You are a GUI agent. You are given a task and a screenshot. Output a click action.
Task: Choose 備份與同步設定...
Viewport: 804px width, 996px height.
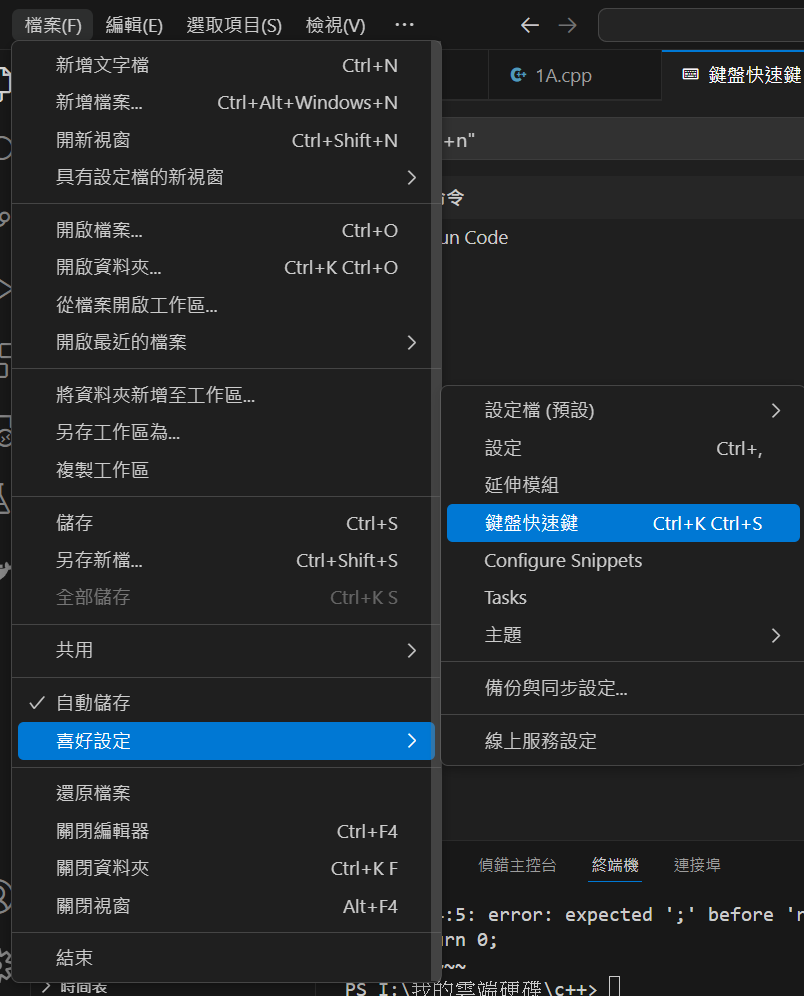pos(623,688)
